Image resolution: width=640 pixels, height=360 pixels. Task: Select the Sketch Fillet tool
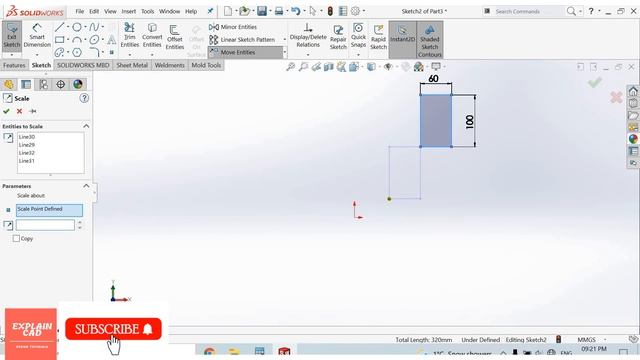click(94, 52)
